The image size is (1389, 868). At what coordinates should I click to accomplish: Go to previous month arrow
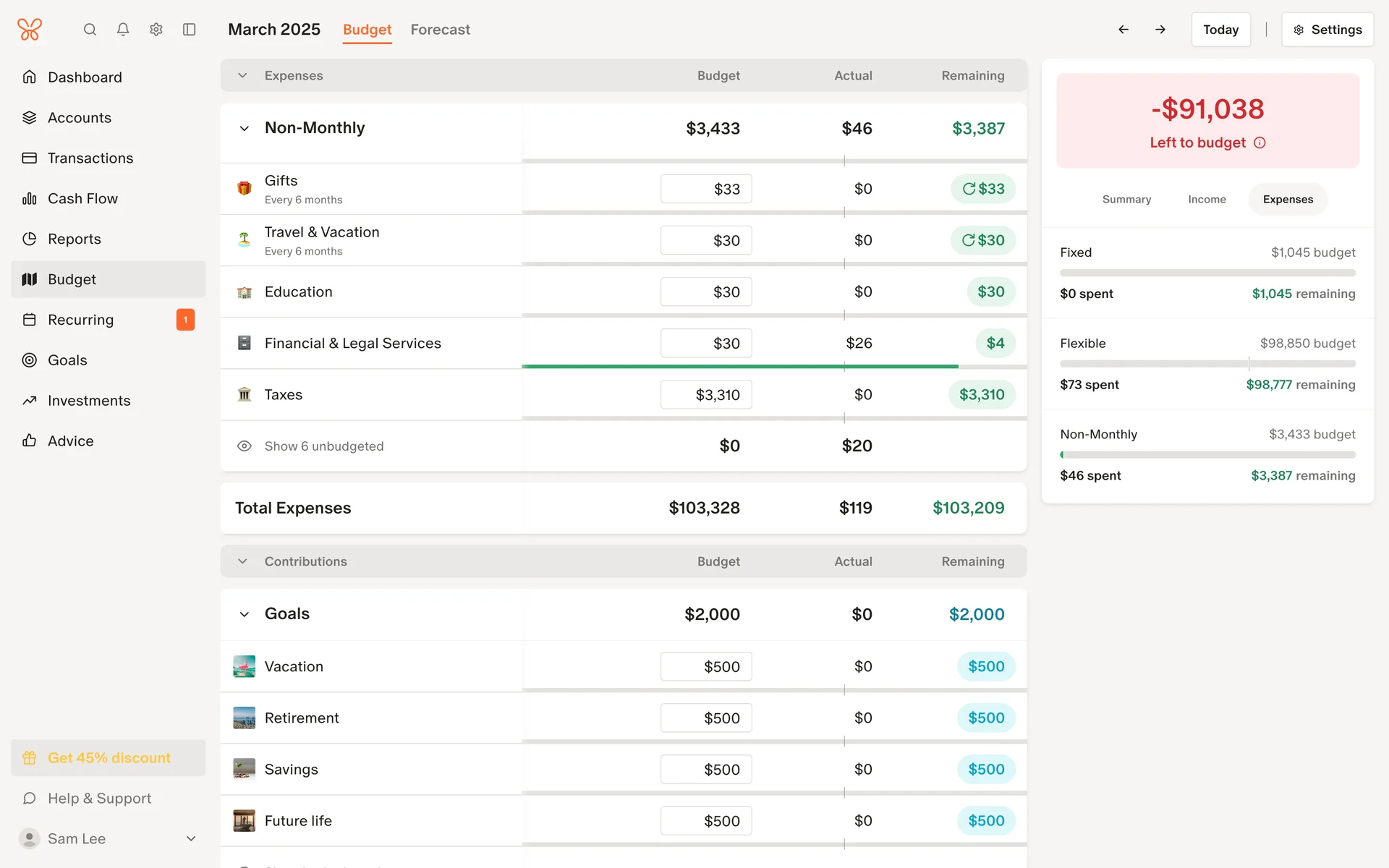[x=1123, y=30]
